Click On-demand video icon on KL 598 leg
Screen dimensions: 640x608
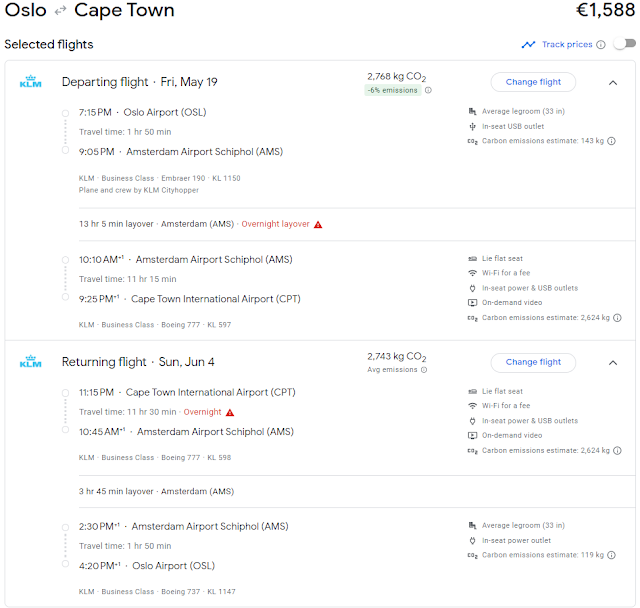coord(472,435)
